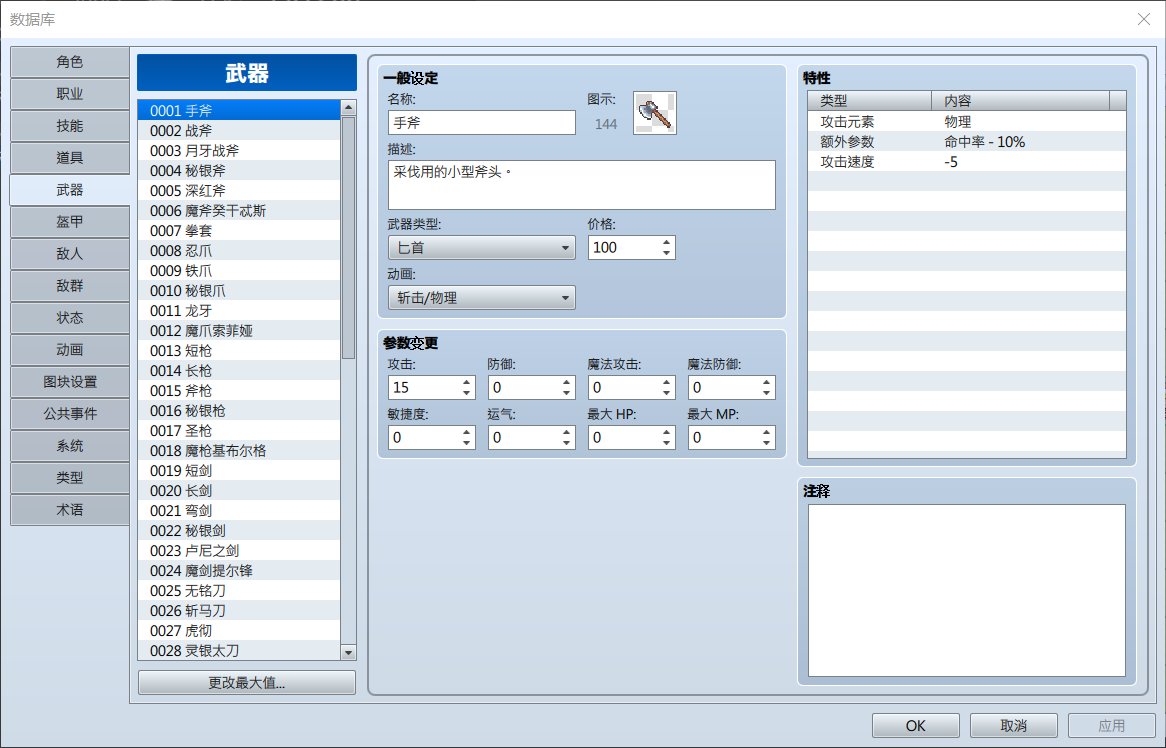Open the 公共事件 tab
Image resolution: width=1166 pixels, height=748 pixels.
69,413
